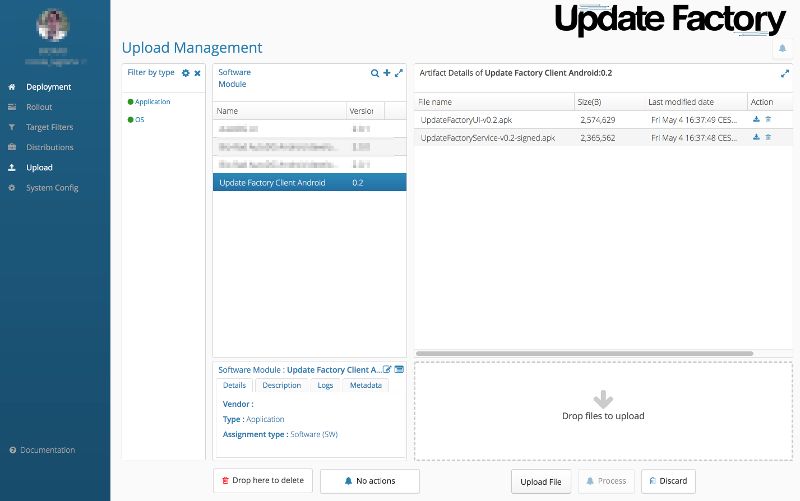The height and width of the screenshot is (501, 800).
Task: Click artifact table horizontal scrollbar
Action: (x=585, y=353)
